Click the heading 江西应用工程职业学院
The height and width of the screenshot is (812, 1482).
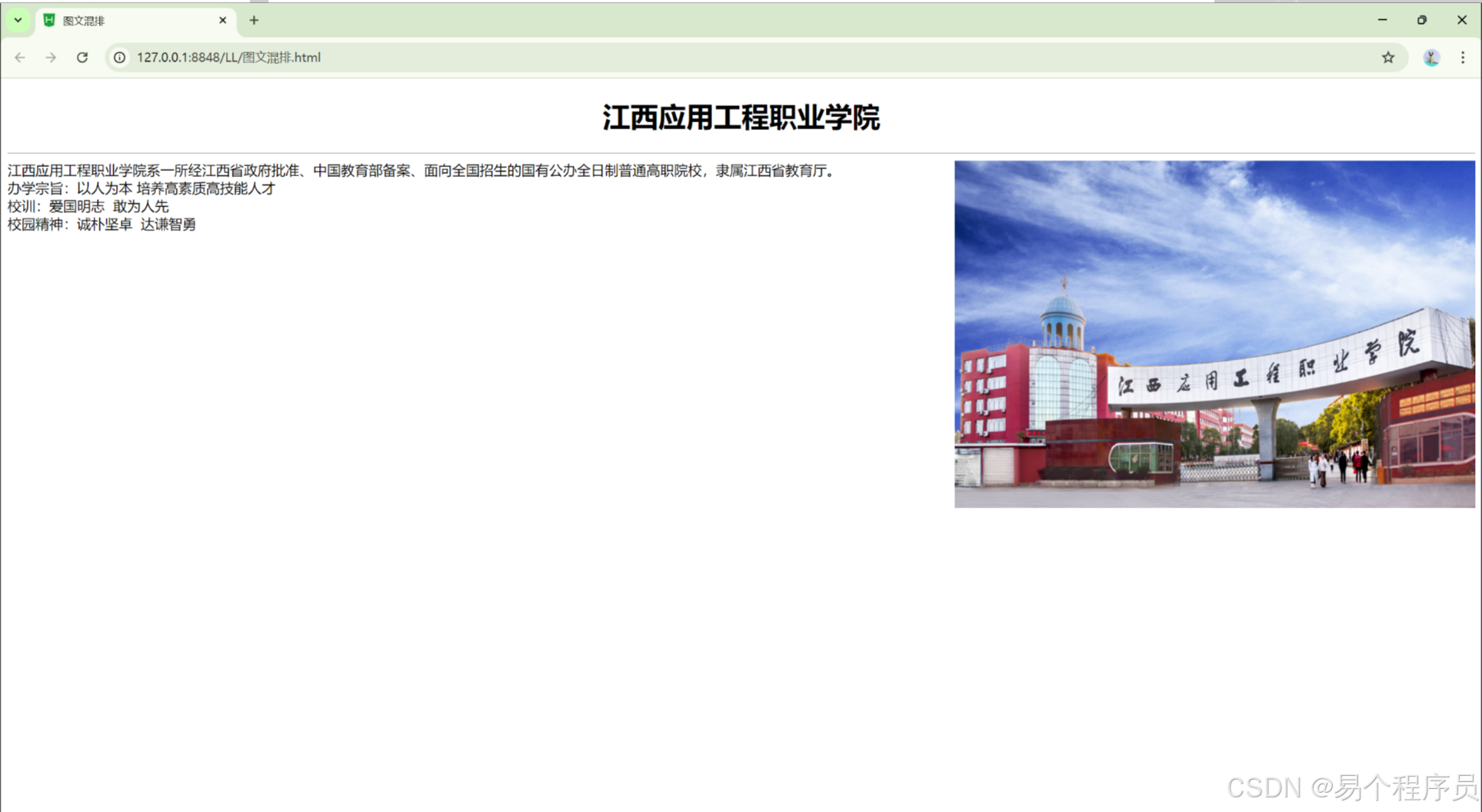[741, 118]
